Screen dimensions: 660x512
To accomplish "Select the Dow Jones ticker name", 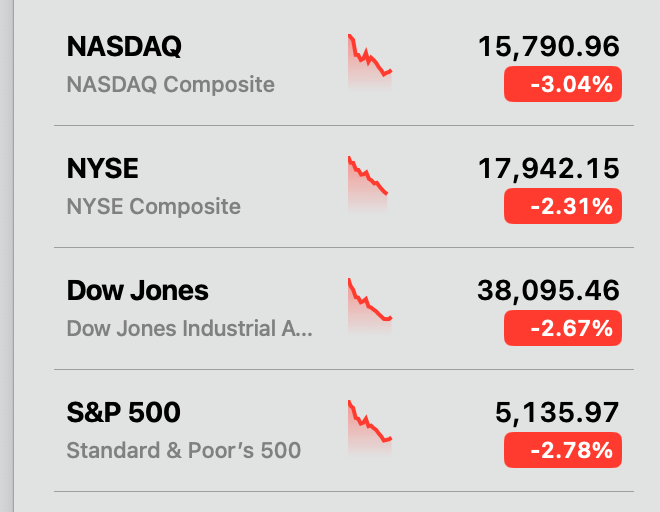I will [138, 291].
